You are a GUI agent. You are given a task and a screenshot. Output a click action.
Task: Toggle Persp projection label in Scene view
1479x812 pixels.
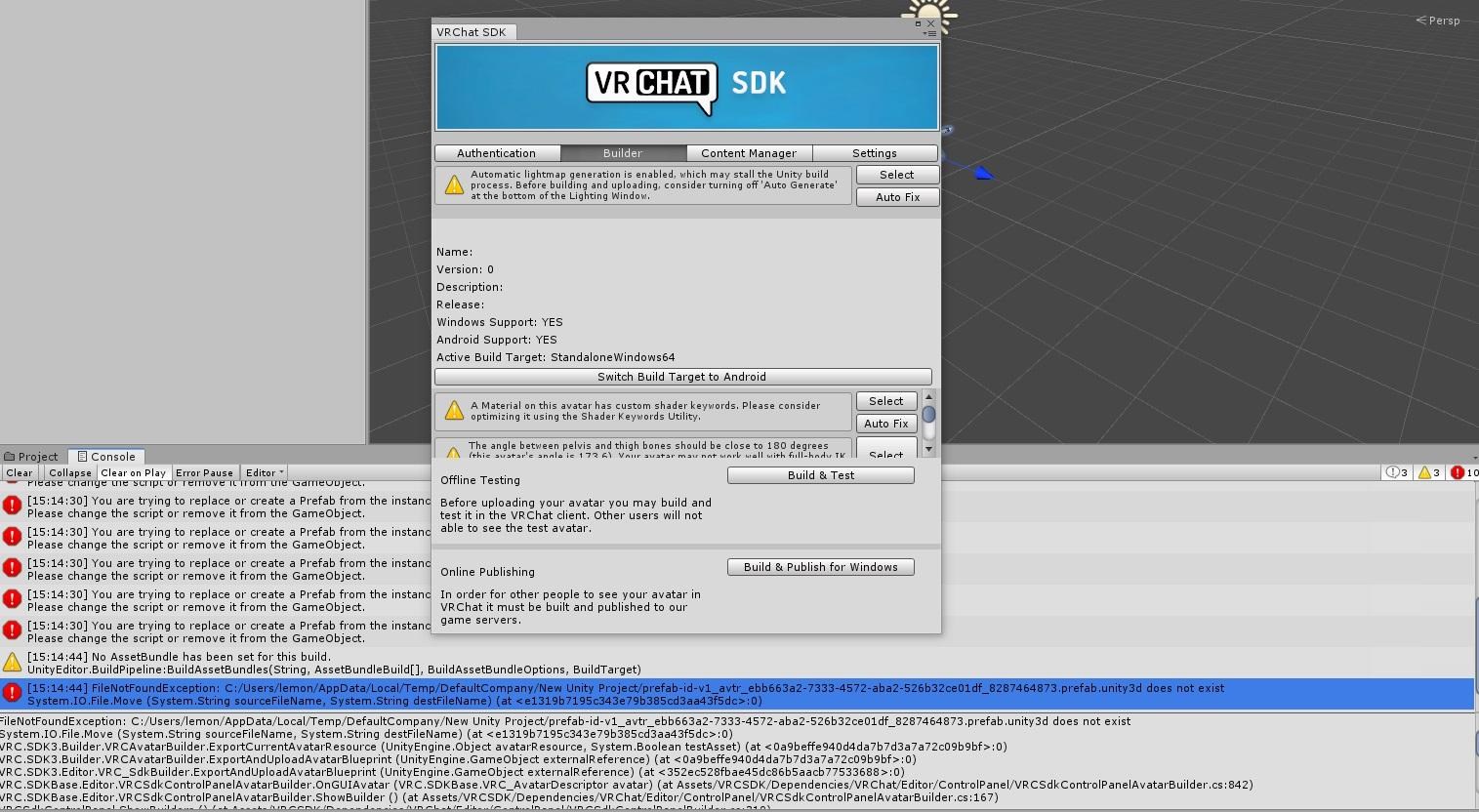1438,20
